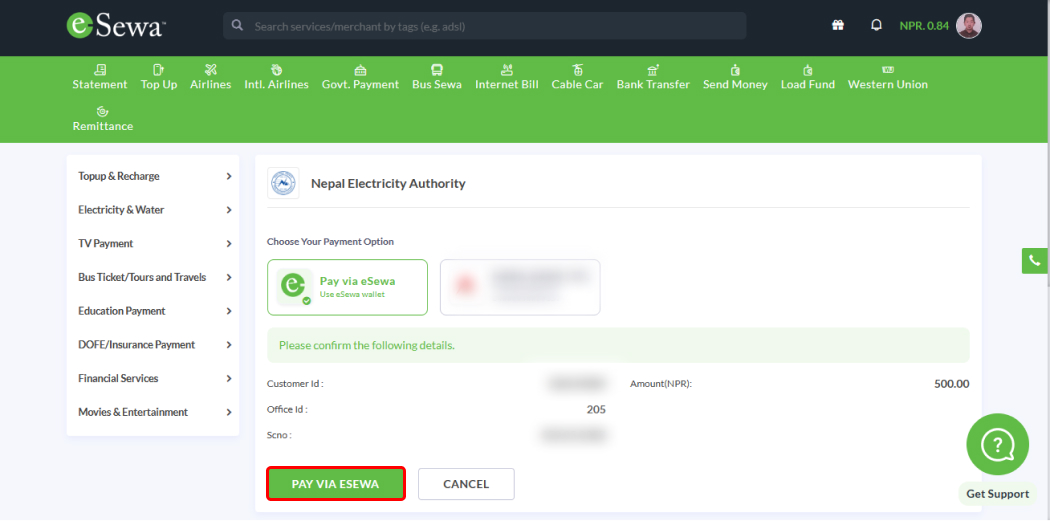
Task: Click the Get Support label
Action: tap(997, 494)
